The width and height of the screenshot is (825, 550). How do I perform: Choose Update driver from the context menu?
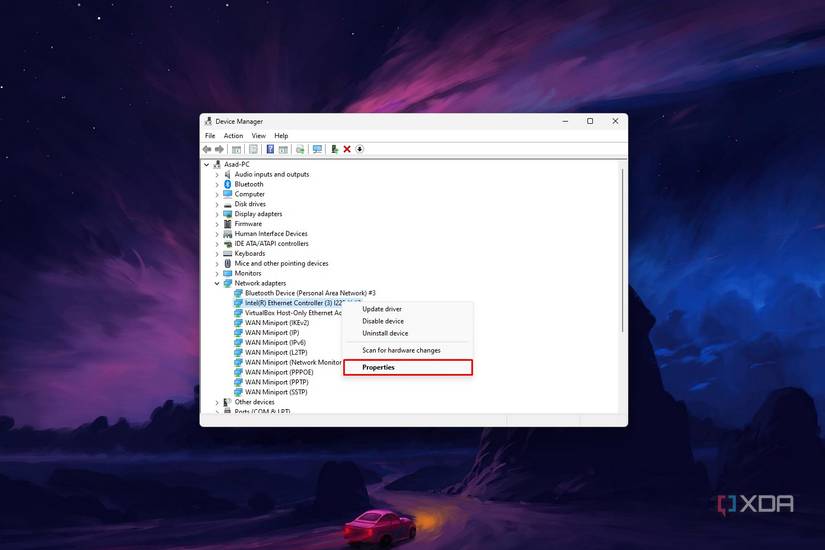tap(408, 309)
